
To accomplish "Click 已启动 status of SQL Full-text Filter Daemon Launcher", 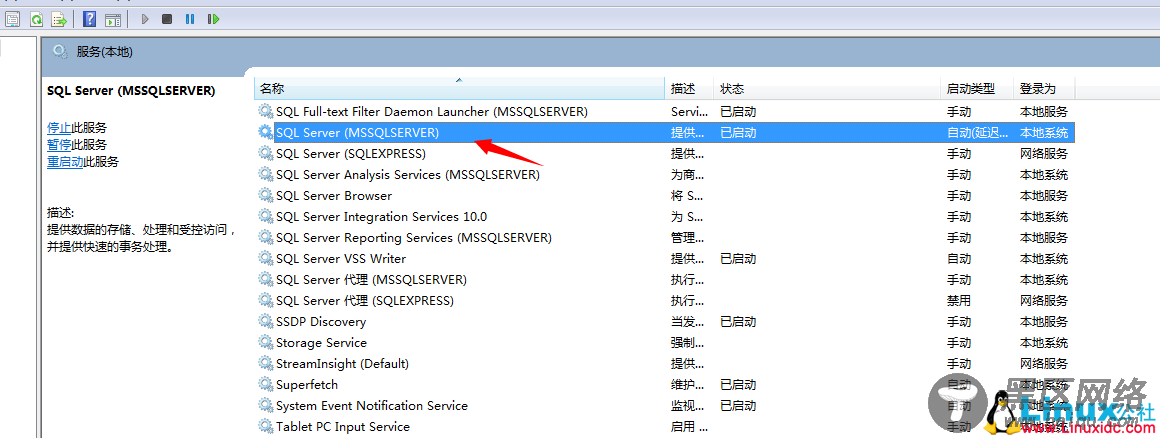I will [x=738, y=112].
